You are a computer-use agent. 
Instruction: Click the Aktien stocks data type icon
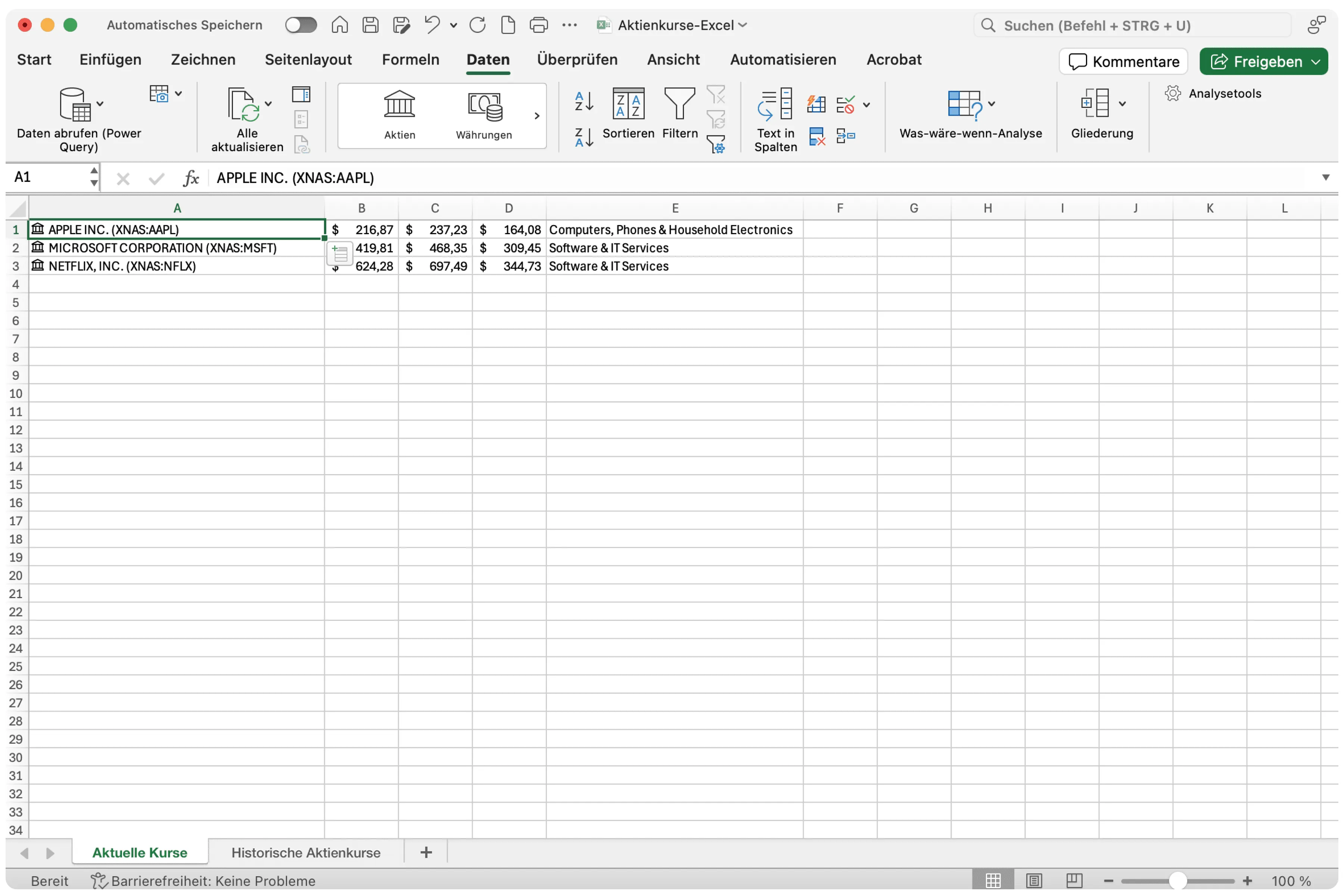[x=399, y=105]
